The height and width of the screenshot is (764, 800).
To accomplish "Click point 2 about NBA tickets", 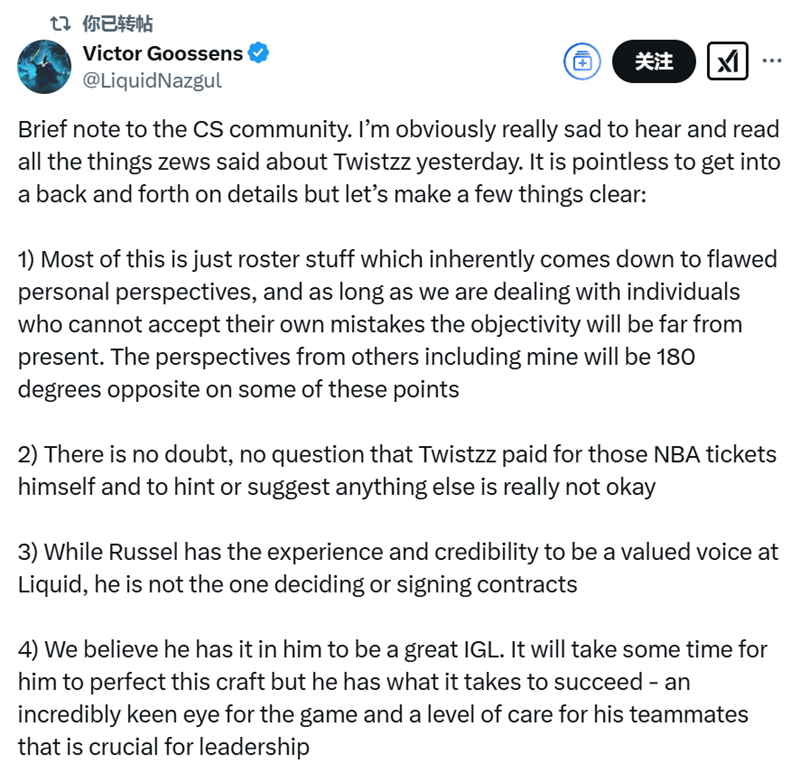I will click(390, 470).
